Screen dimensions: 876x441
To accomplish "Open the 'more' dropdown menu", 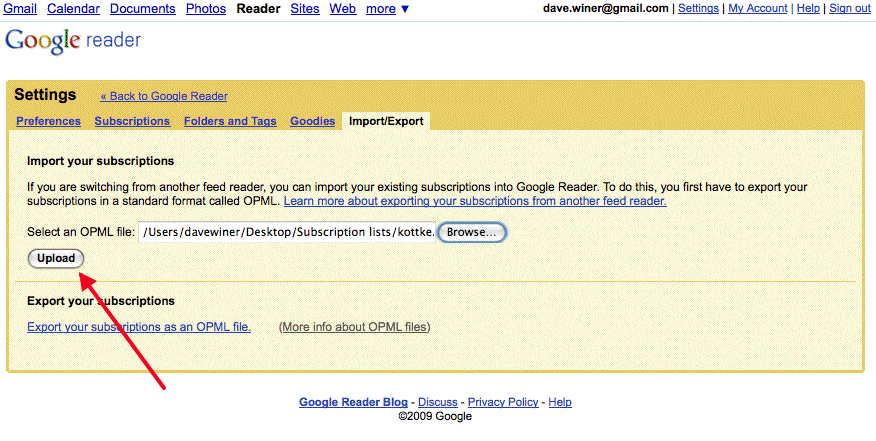I will pyautogui.click(x=387, y=9).
